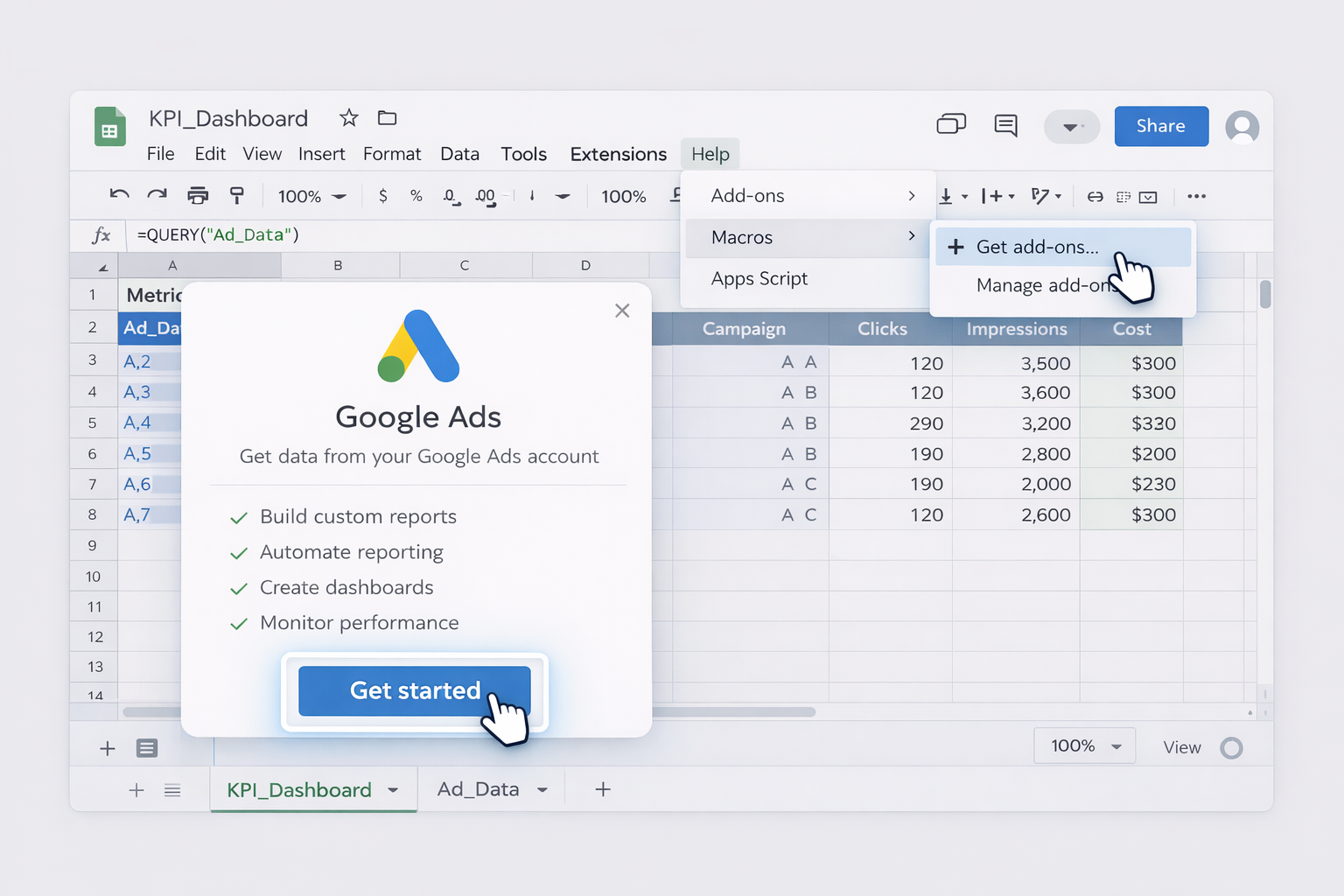Click the increase decimal places icon

pos(486,197)
